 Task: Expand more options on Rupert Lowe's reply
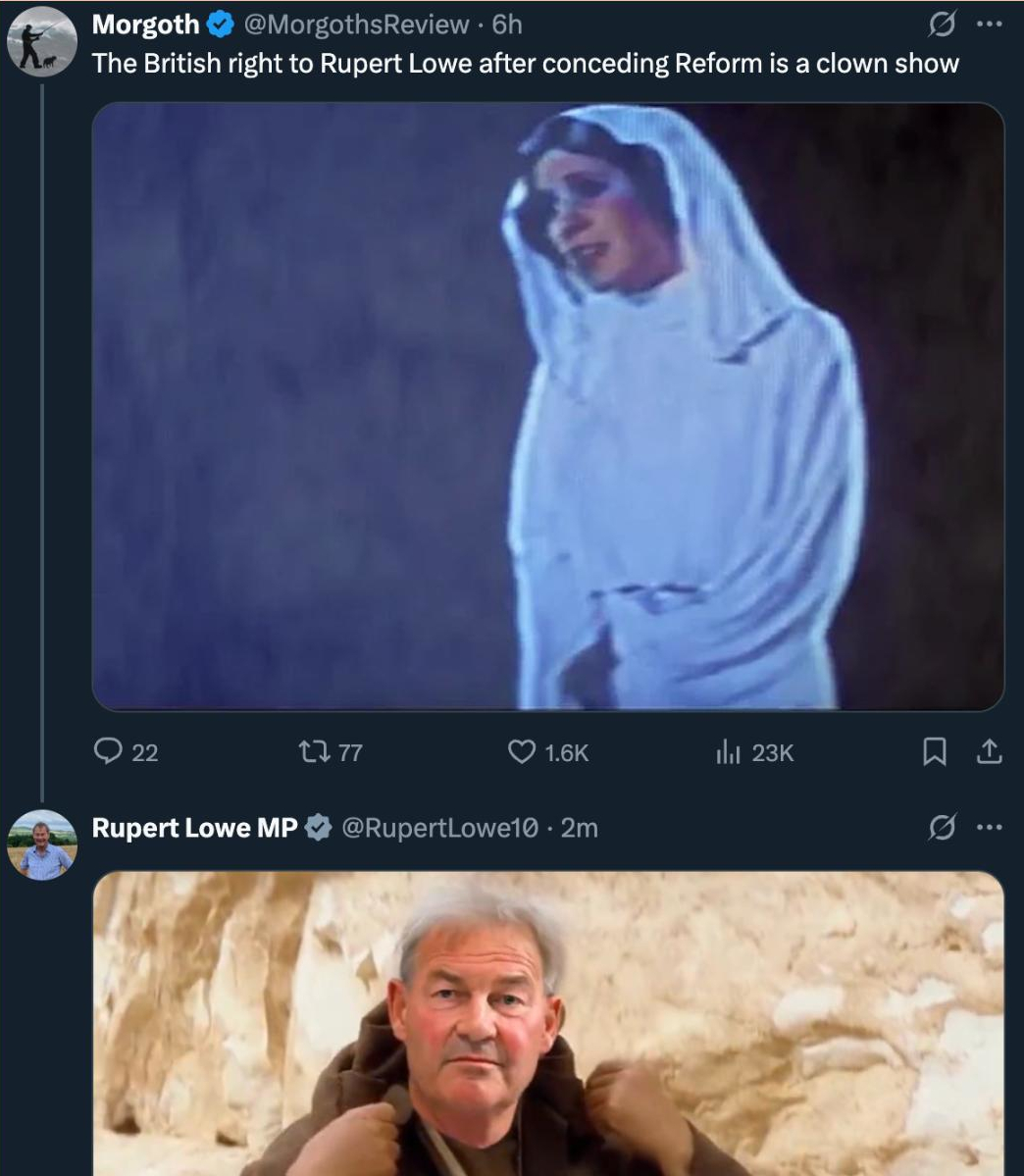(989, 828)
